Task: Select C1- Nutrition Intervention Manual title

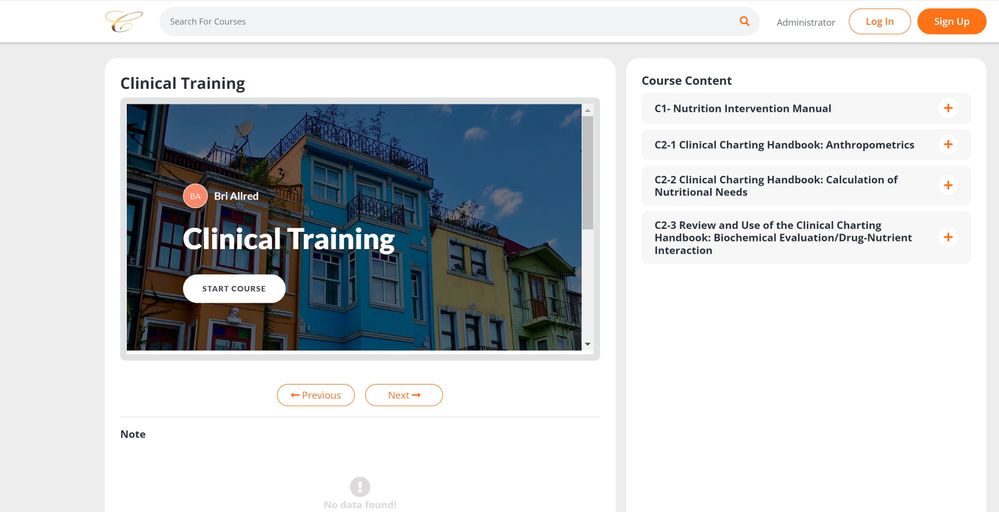Action: (x=742, y=108)
